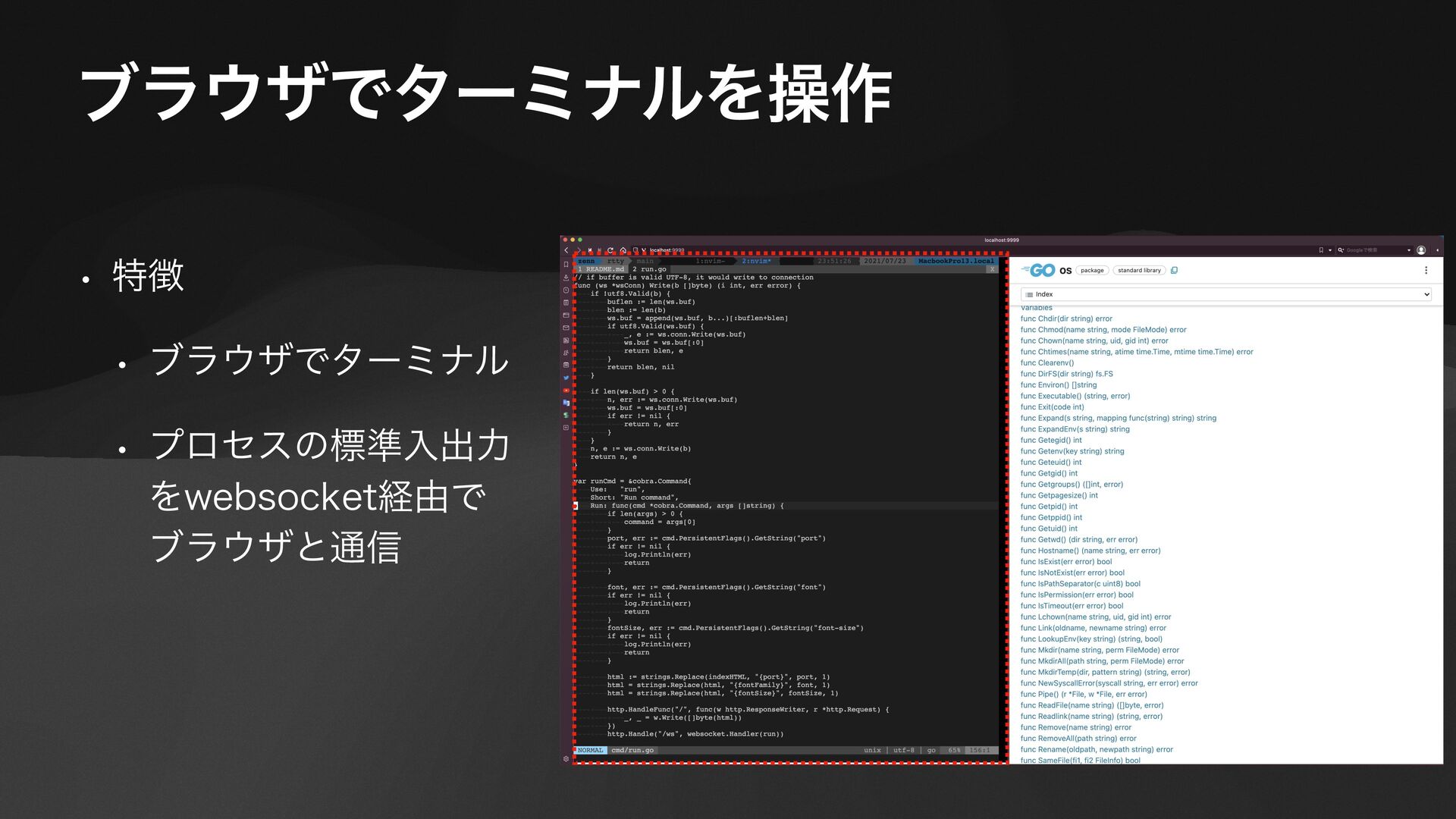Click copy path icon beside standard library
This screenshot has width=1456, height=819.
coord(1174,270)
